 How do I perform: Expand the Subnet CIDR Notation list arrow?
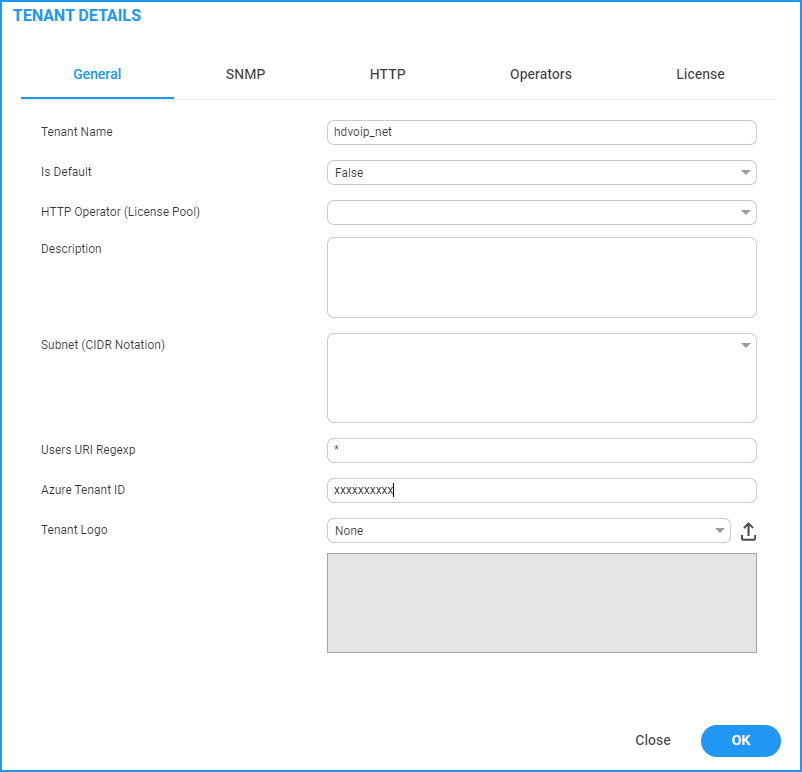click(x=745, y=346)
